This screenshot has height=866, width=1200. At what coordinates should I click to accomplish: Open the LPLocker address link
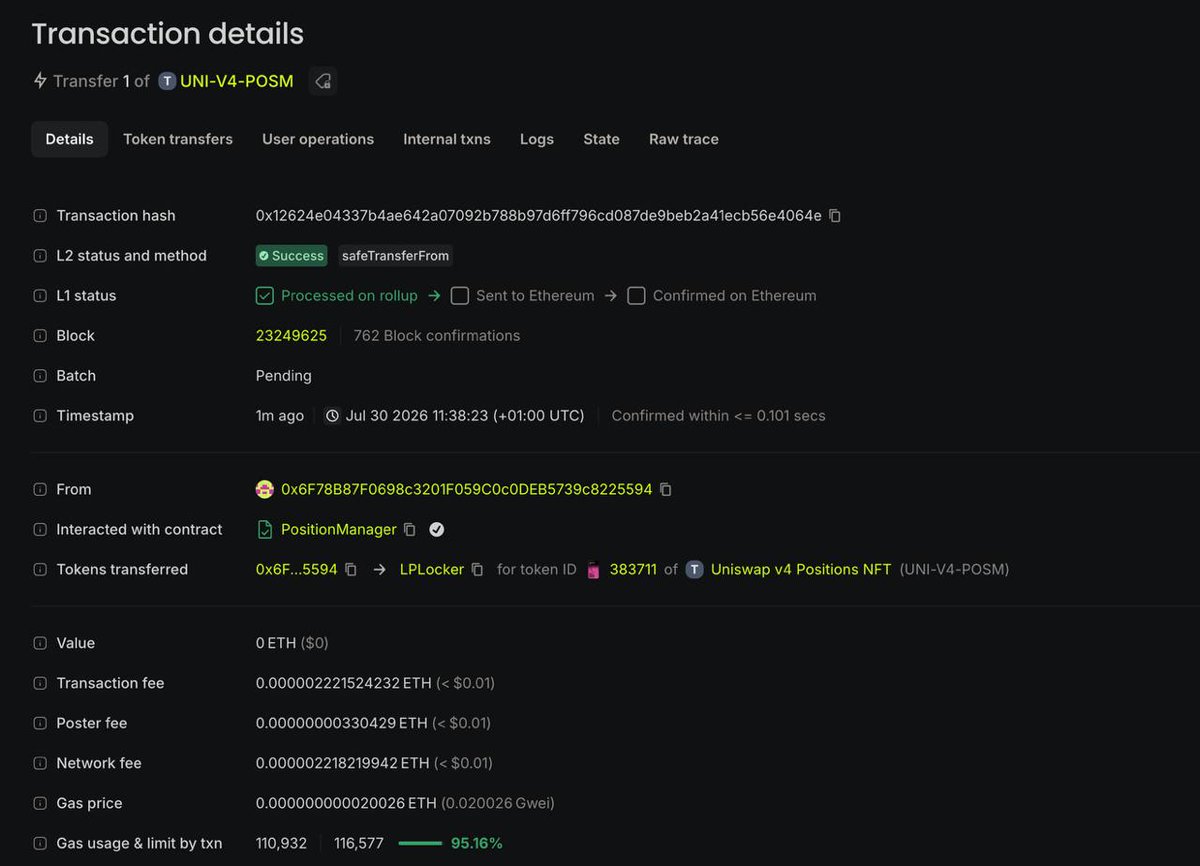pyautogui.click(x=432, y=570)
